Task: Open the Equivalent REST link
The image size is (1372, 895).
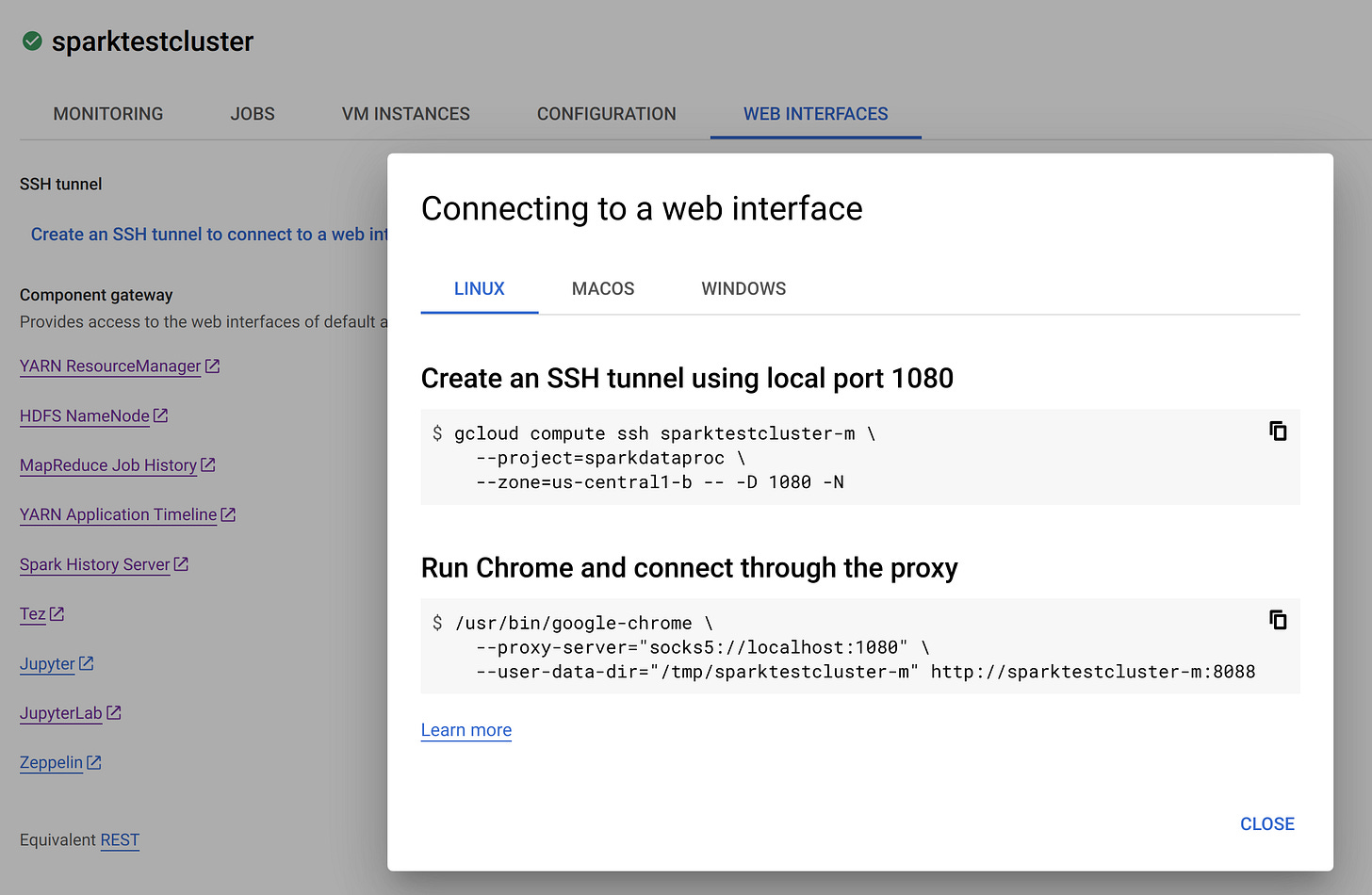Action: (120, 839)
